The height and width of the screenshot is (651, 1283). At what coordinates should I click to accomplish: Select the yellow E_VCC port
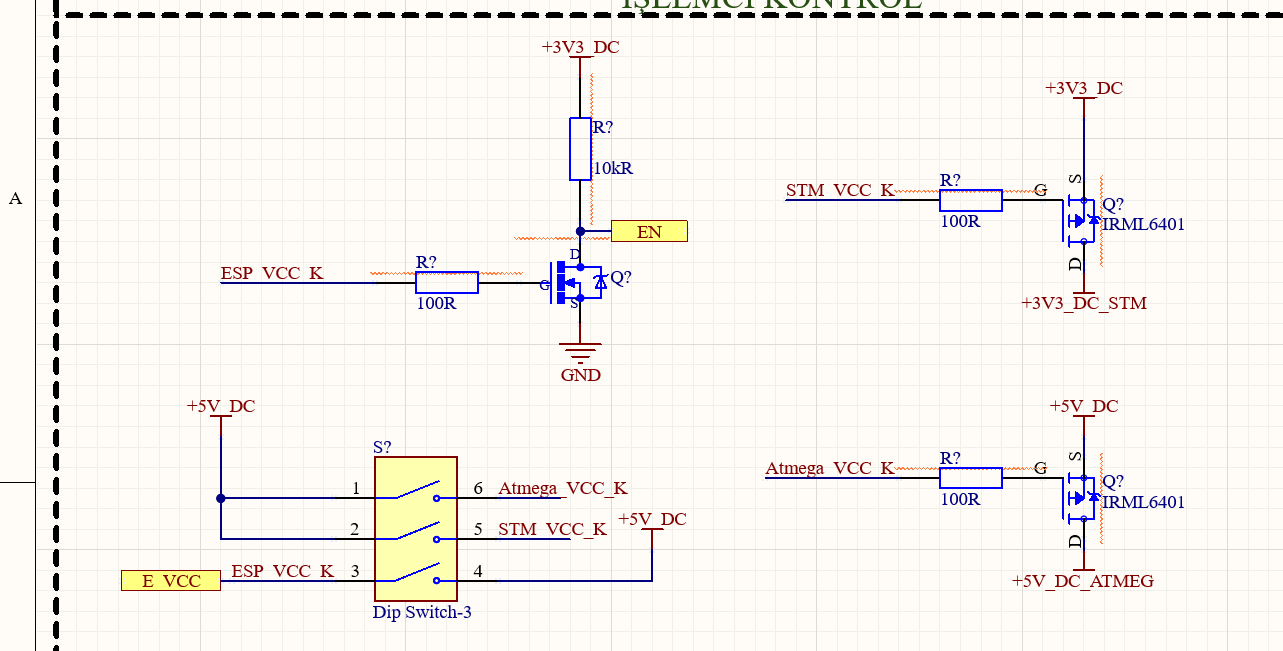170,580
